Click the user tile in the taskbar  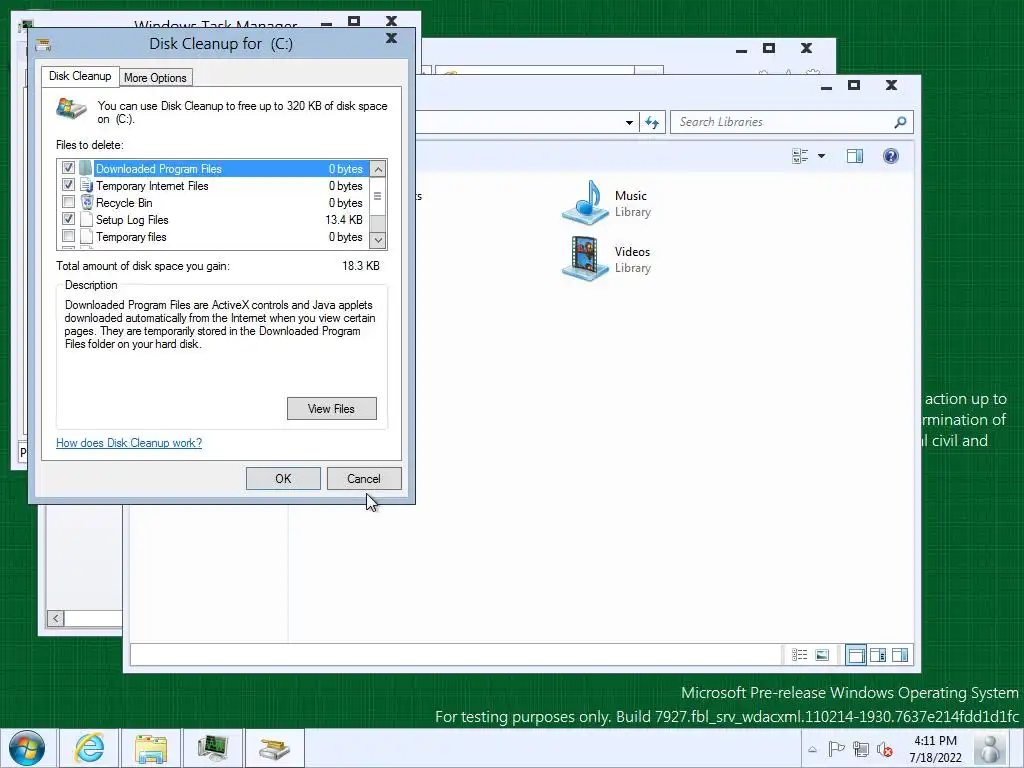[x=991, y=748]
